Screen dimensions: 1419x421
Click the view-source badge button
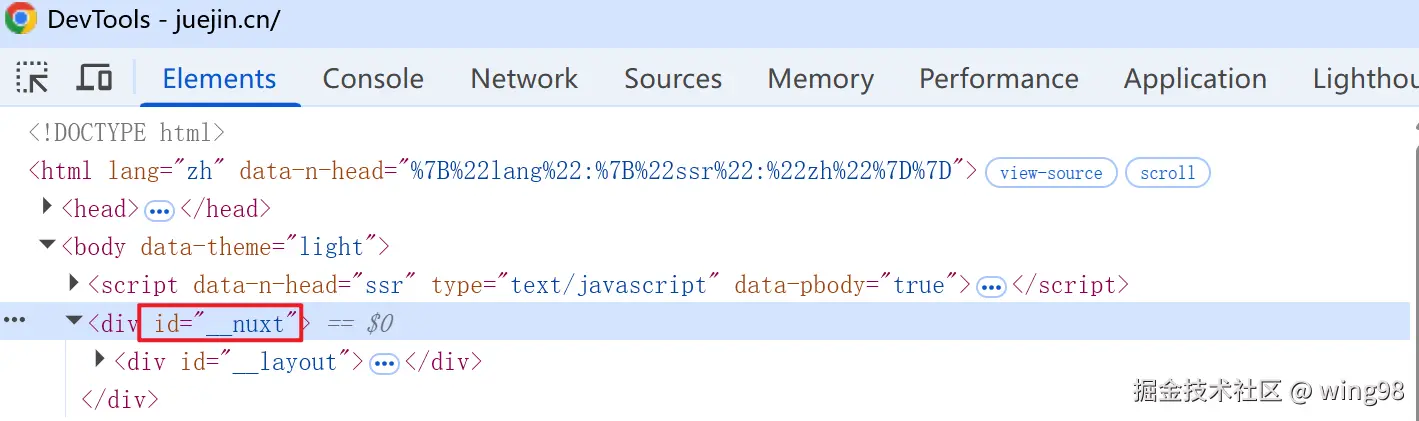(x=1051, y=173)
